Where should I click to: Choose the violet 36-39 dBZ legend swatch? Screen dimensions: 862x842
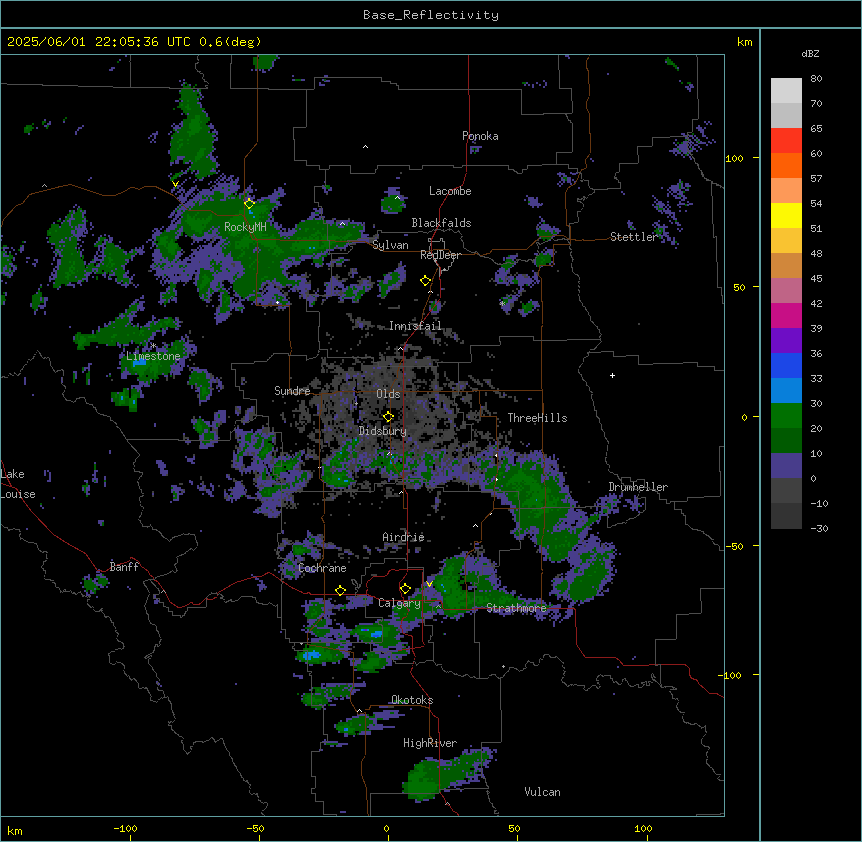tap(786, 341)
